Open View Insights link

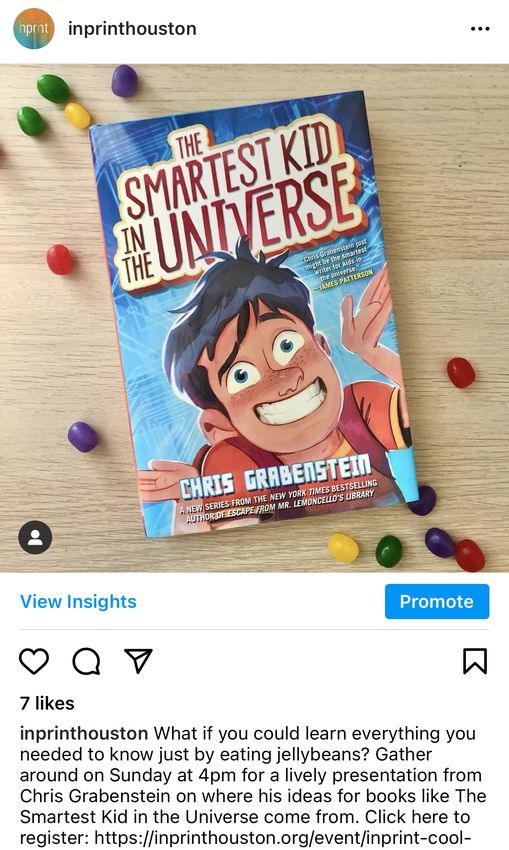pyautogui.click(x=78, y=601)
